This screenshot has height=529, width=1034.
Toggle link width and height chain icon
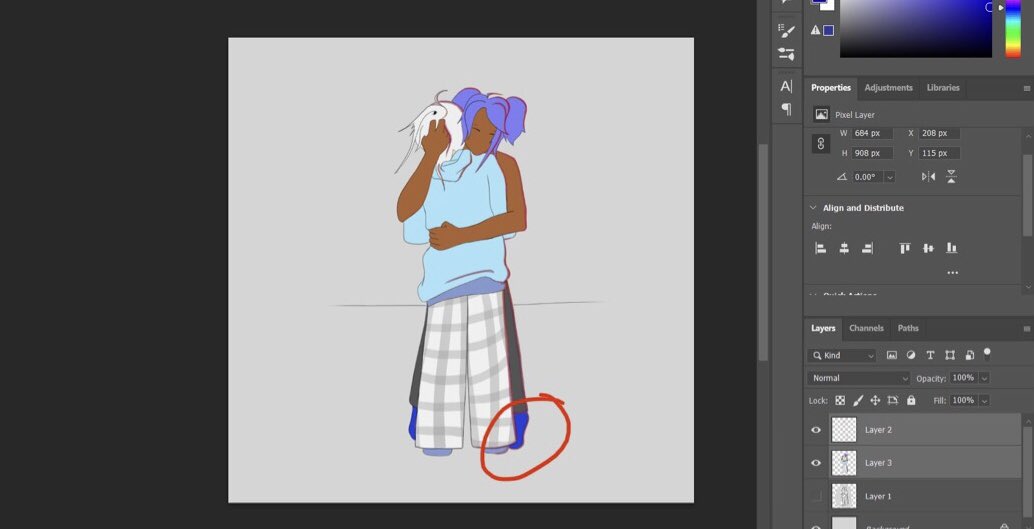[820, 143]
